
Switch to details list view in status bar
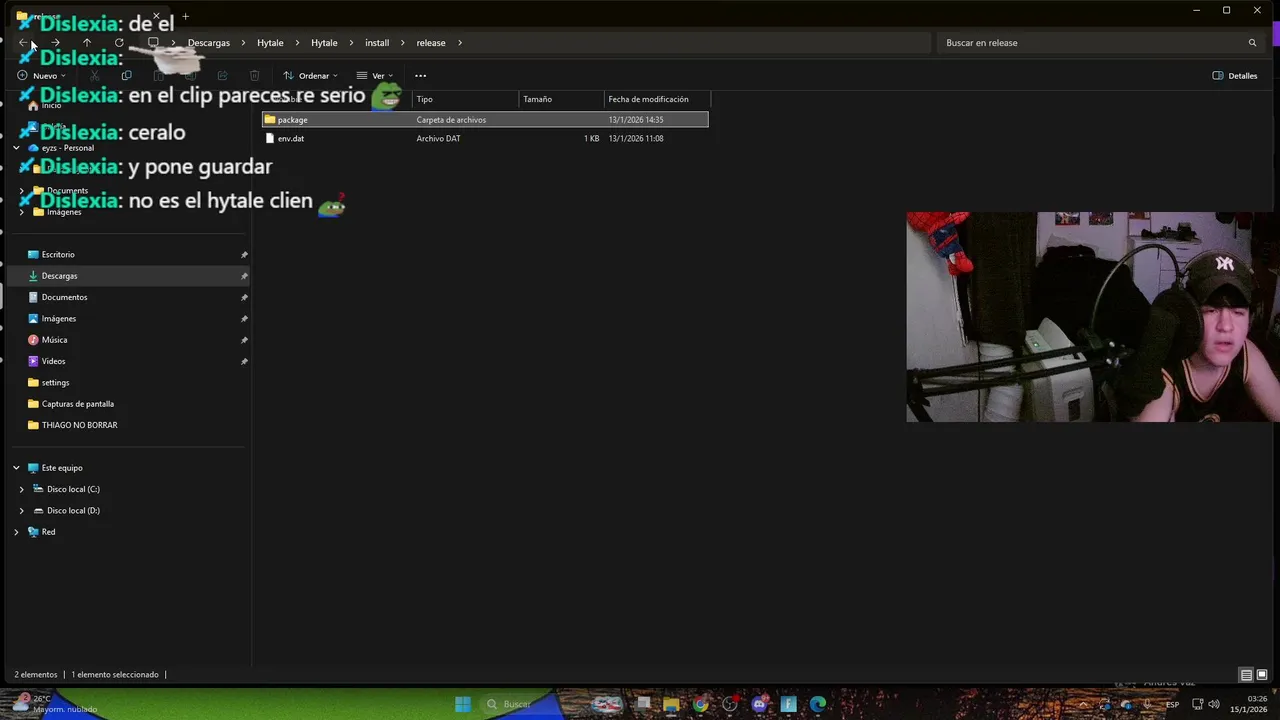point(1246,675)
